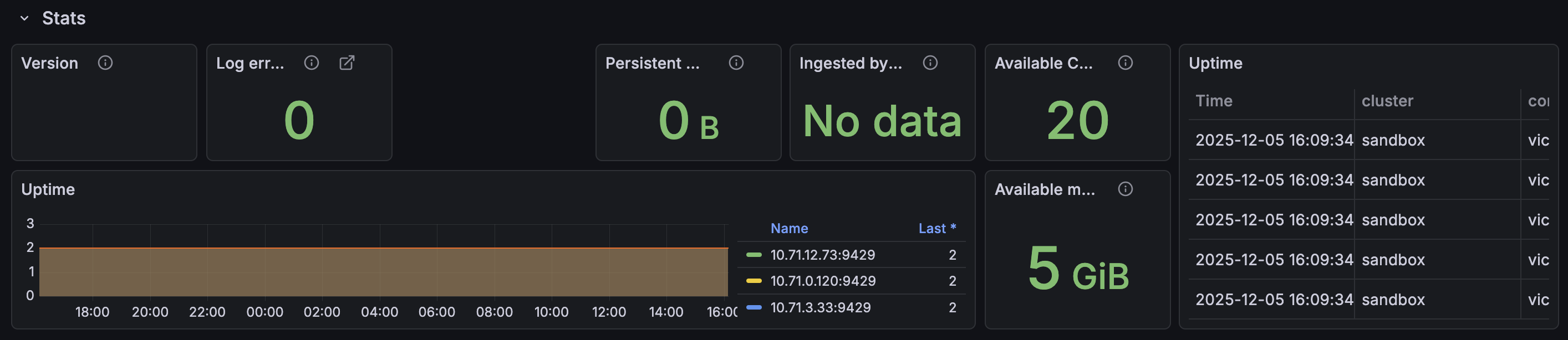The height and width of the screenshot is (340, 1568).
Task: Sort the legend by Last * header
Action: pyautogui.click(x=937, y=229)
